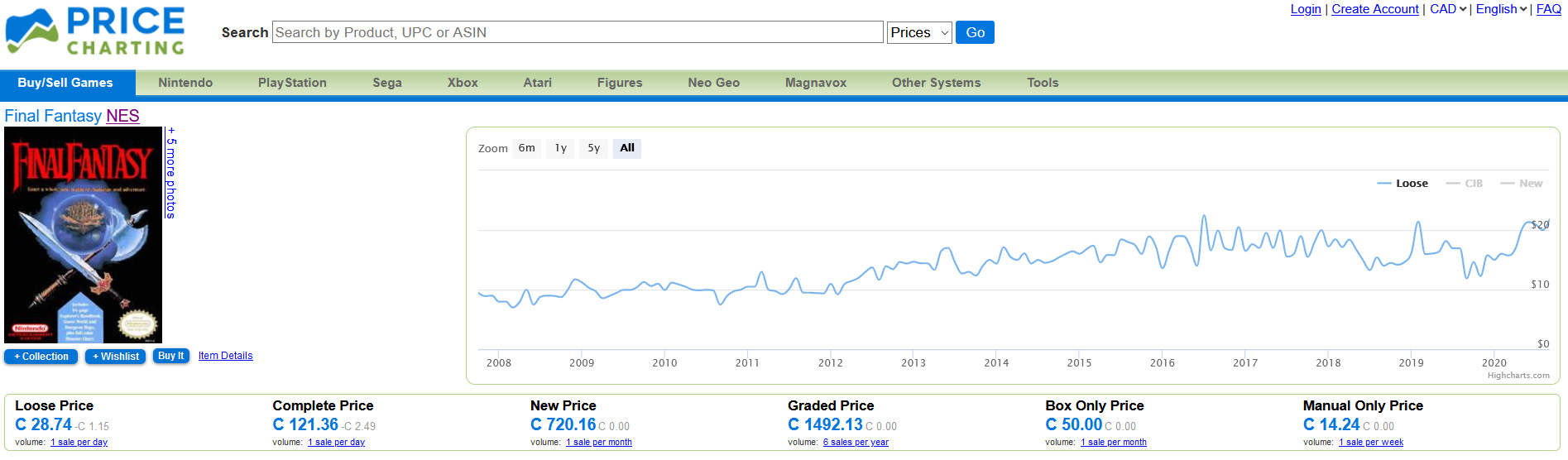Add game with + Collection button
1568x460 pixels.
click(x=41, y=357)
